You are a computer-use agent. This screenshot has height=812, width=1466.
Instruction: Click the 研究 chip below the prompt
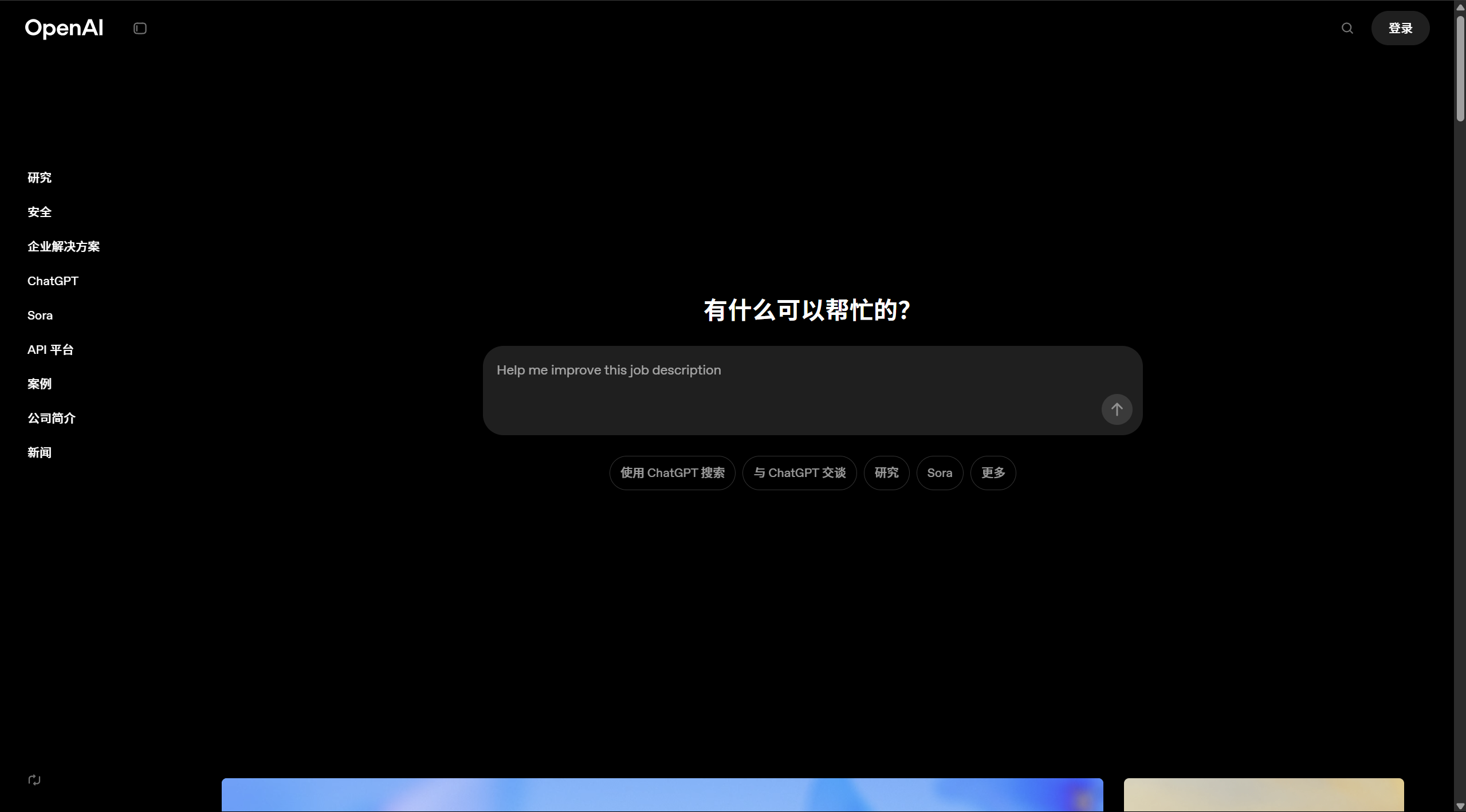pos(887,473)
